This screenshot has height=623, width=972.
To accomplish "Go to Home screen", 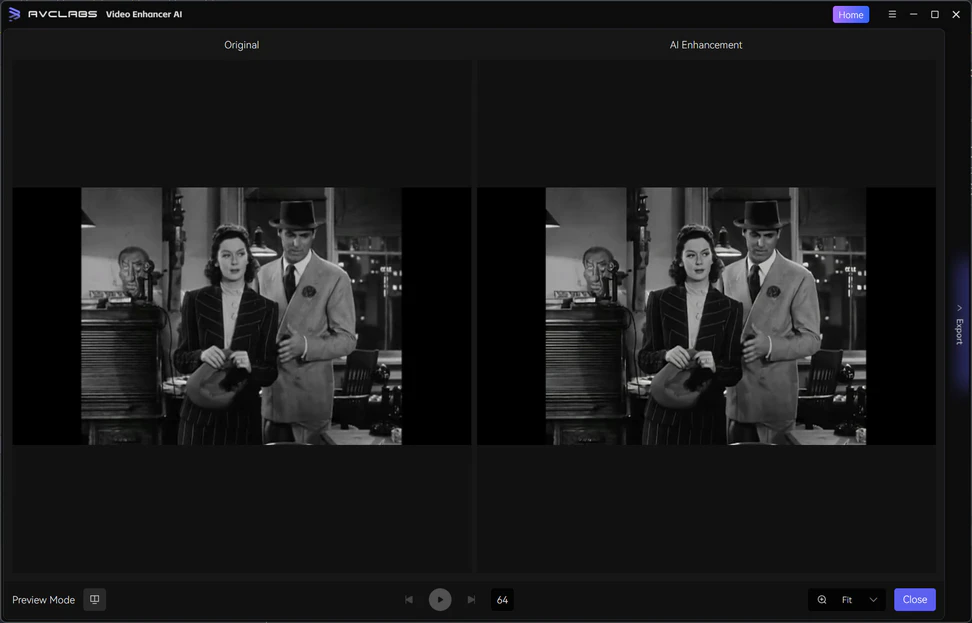I will coord(850,14).
